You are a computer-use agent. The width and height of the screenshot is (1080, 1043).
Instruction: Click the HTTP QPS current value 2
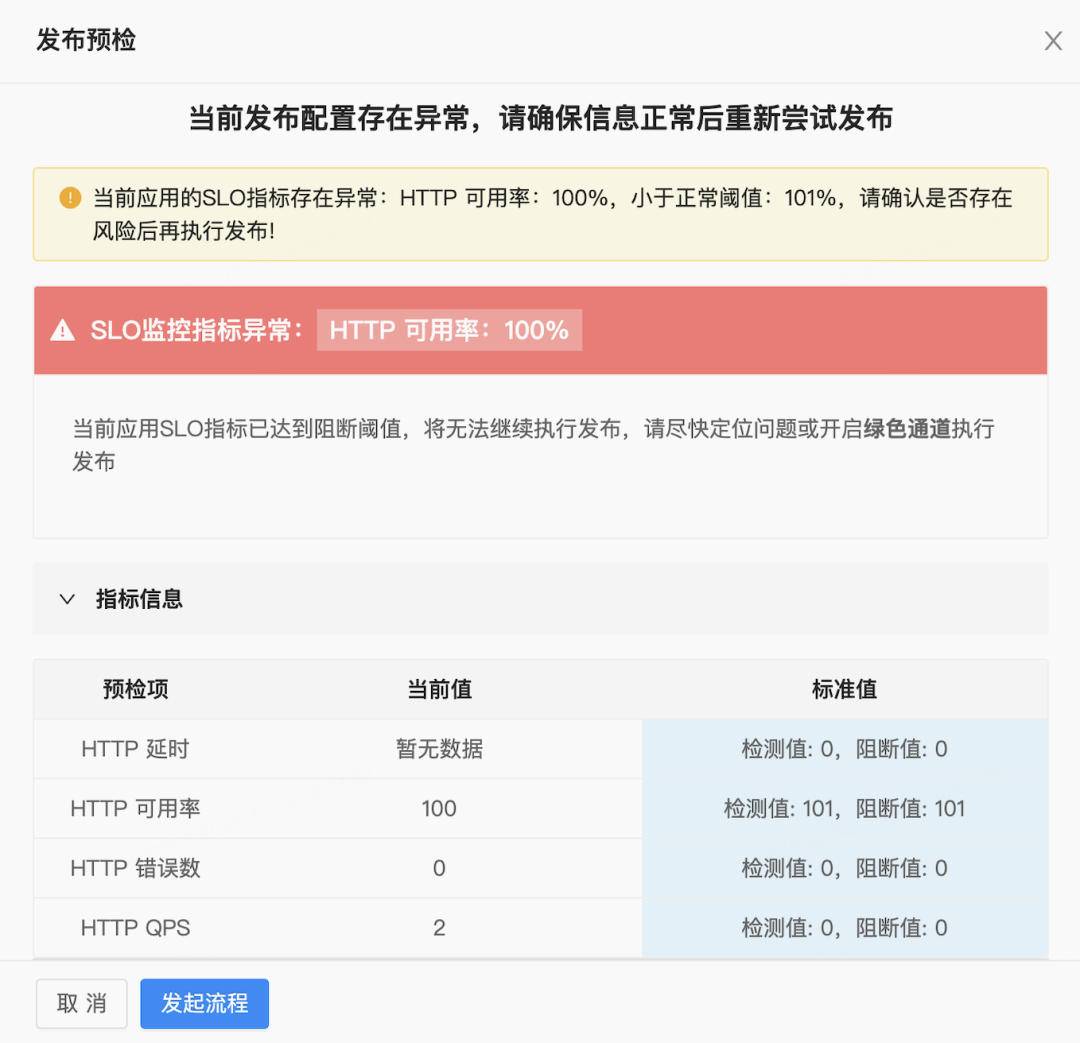pos(439,928)
